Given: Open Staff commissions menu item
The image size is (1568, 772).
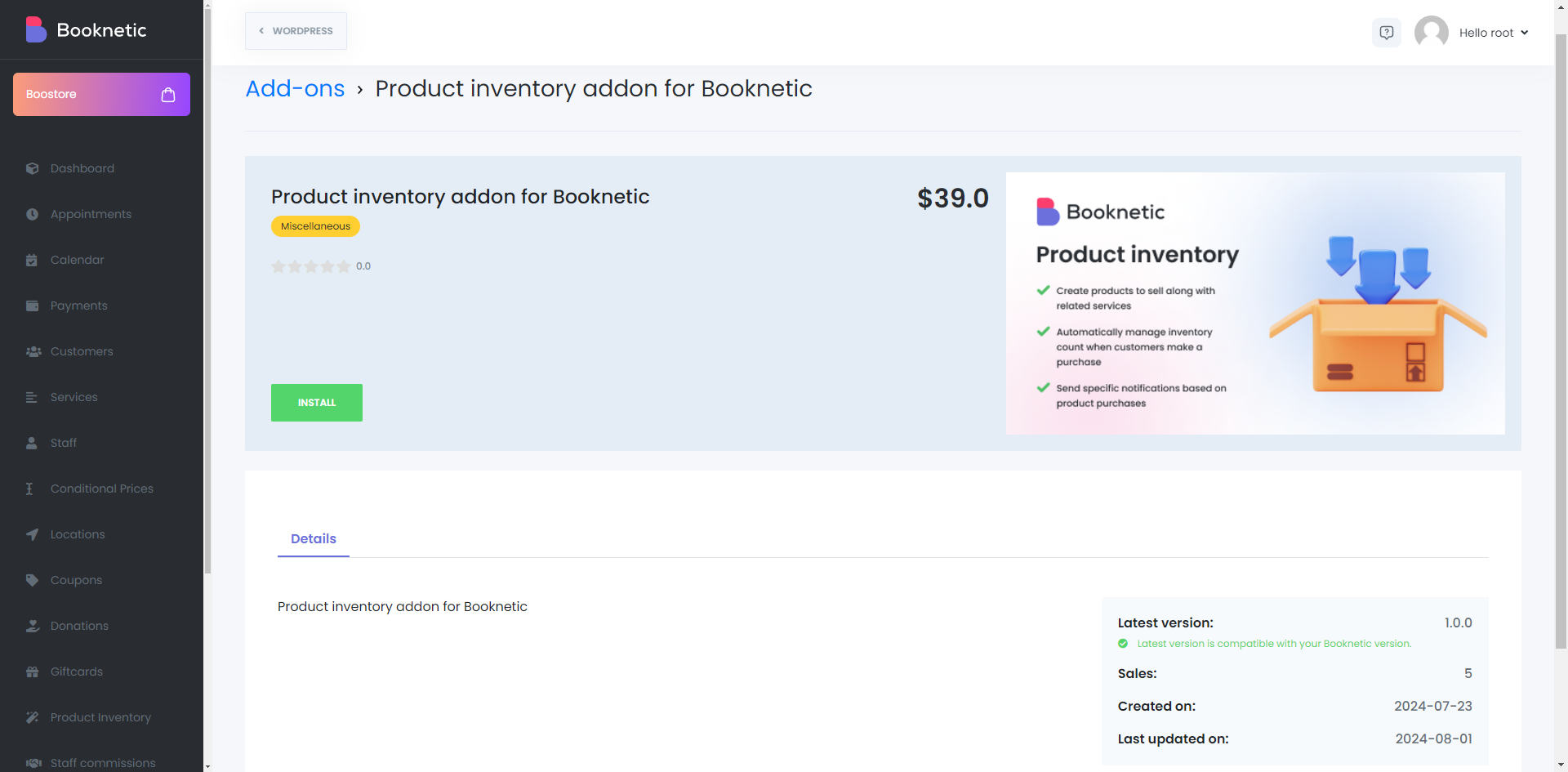Looking at the screenshot, I should (x=101, y=762).
